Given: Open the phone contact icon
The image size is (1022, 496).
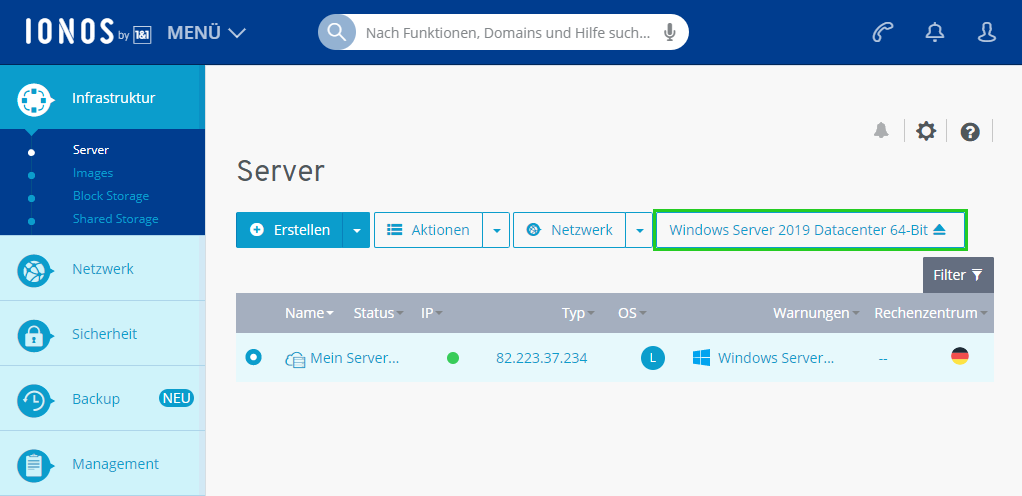Looking at the screenshot, I should [x=883, y=32].
